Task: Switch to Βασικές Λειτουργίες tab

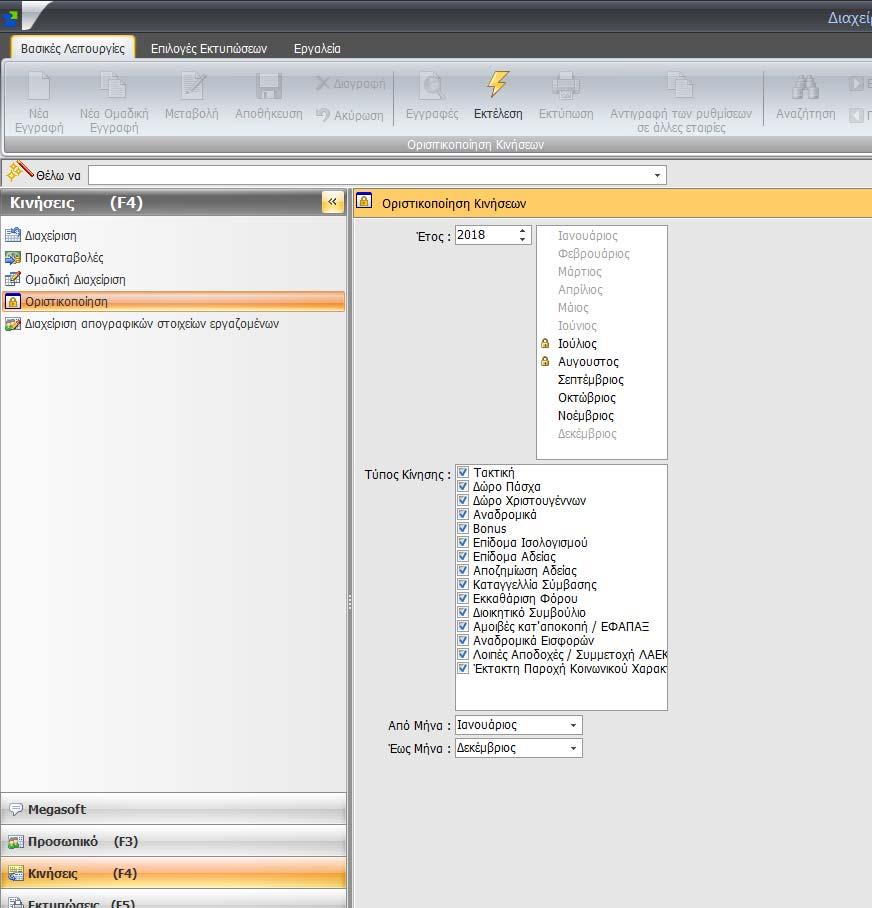Action: coord(72,48)
